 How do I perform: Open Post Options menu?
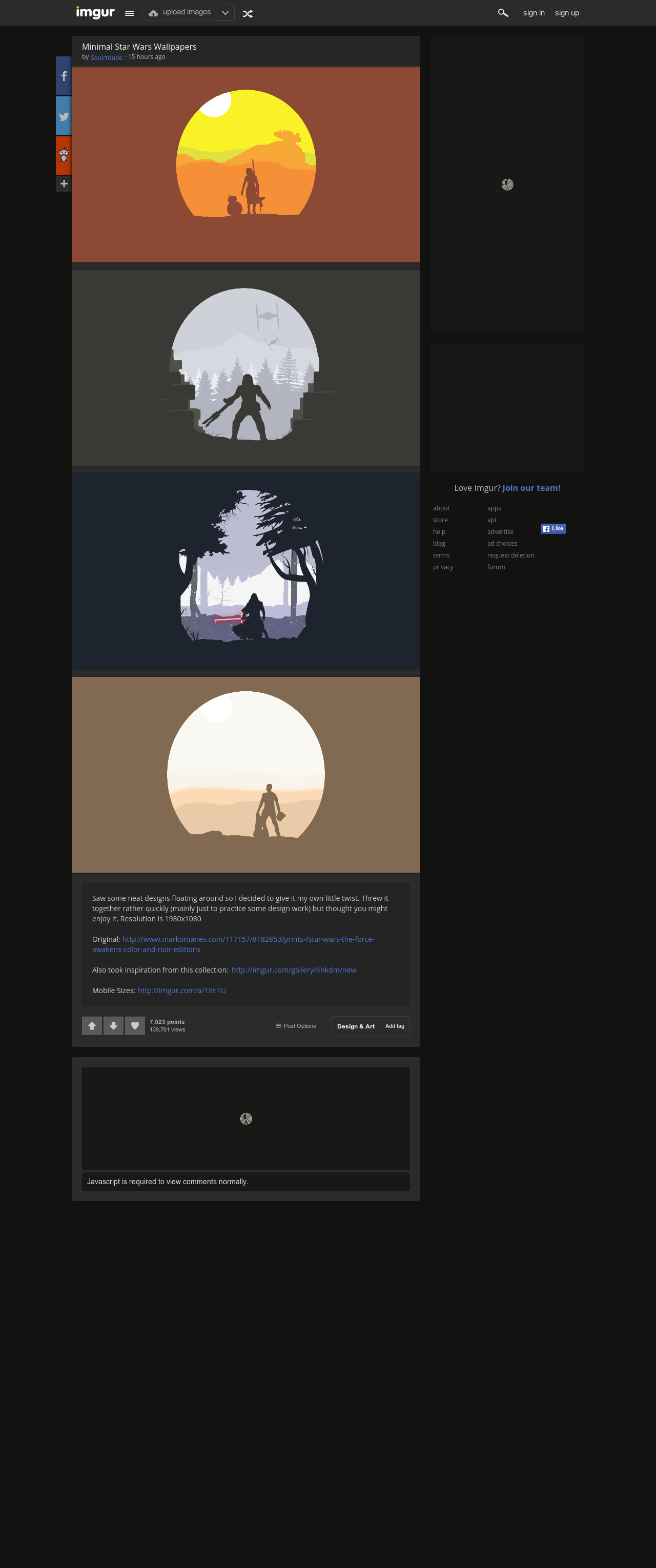click(x=296, y=1026)
